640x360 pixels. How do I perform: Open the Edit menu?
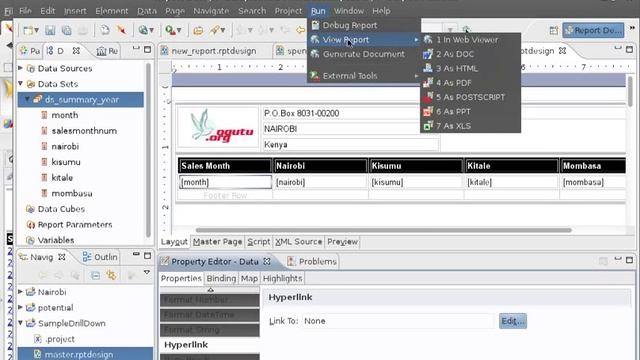click(x=47, y=11)
